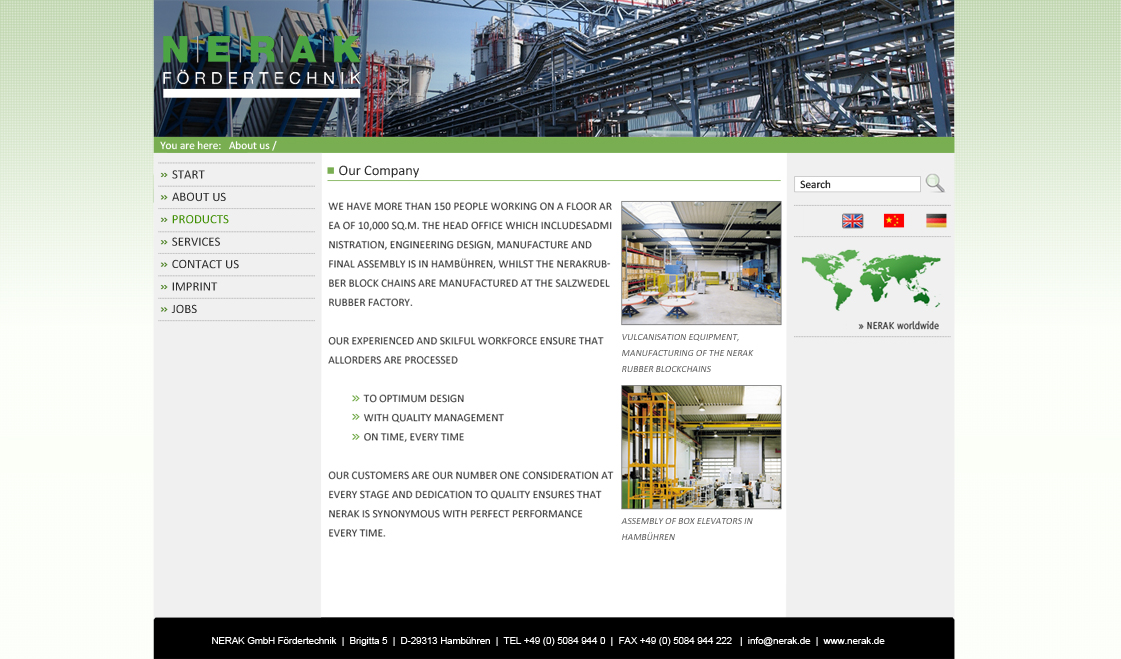Click the 'You are here:' label
This screenshot has width=1121, height=659.
(x=190, y=145)
